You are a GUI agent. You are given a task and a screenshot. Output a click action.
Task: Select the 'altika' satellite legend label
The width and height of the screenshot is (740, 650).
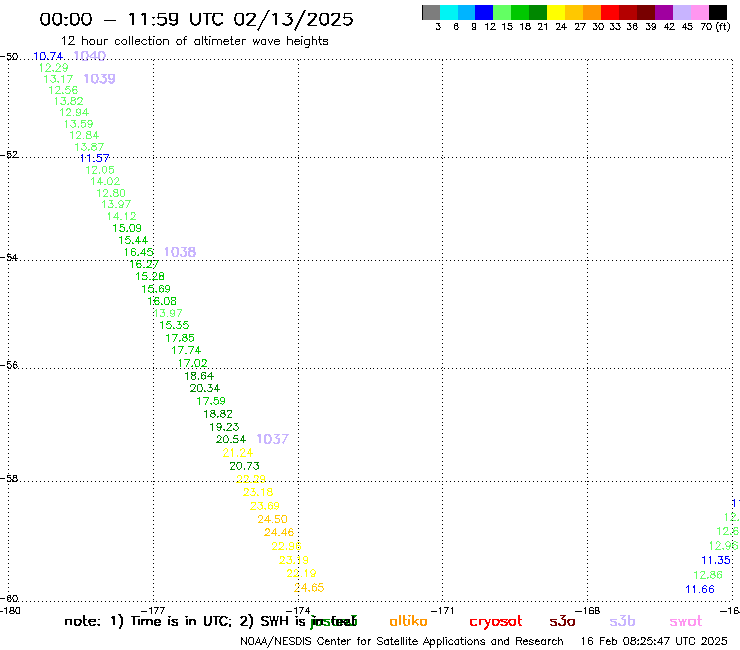click(x=408, y=621)
